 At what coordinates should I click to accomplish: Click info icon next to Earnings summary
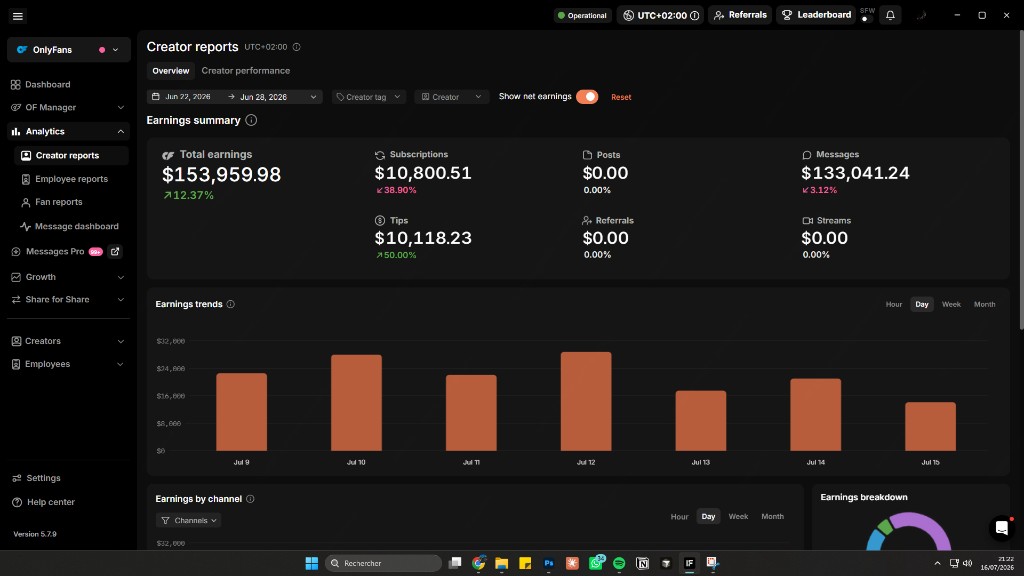tap(251, 120)
